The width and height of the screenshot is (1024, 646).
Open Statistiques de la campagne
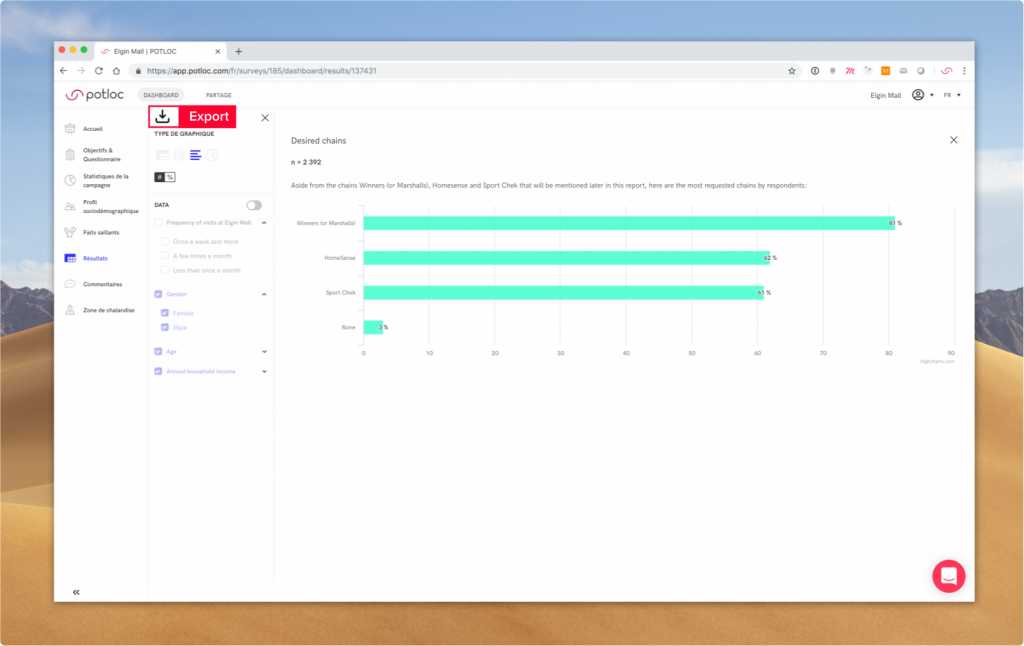click(x=106, y=180)
